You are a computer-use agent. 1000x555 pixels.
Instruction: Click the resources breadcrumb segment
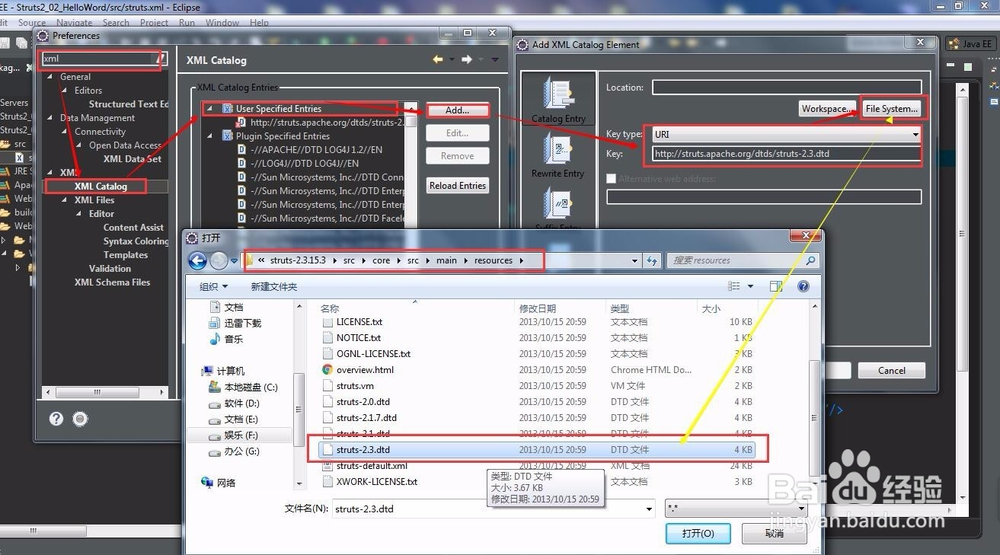(493, 260)
